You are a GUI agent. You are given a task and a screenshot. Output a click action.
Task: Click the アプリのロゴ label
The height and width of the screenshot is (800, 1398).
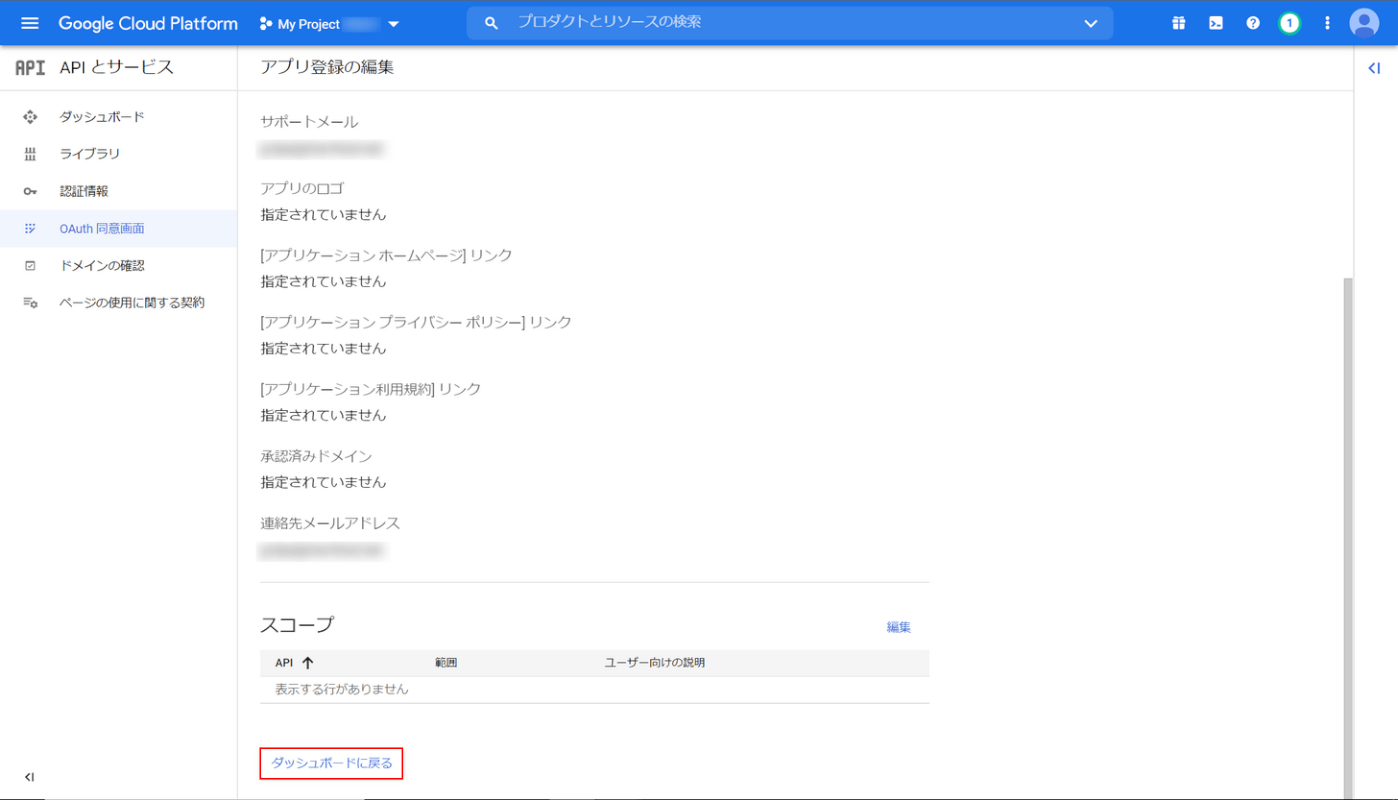coord(303,188)
